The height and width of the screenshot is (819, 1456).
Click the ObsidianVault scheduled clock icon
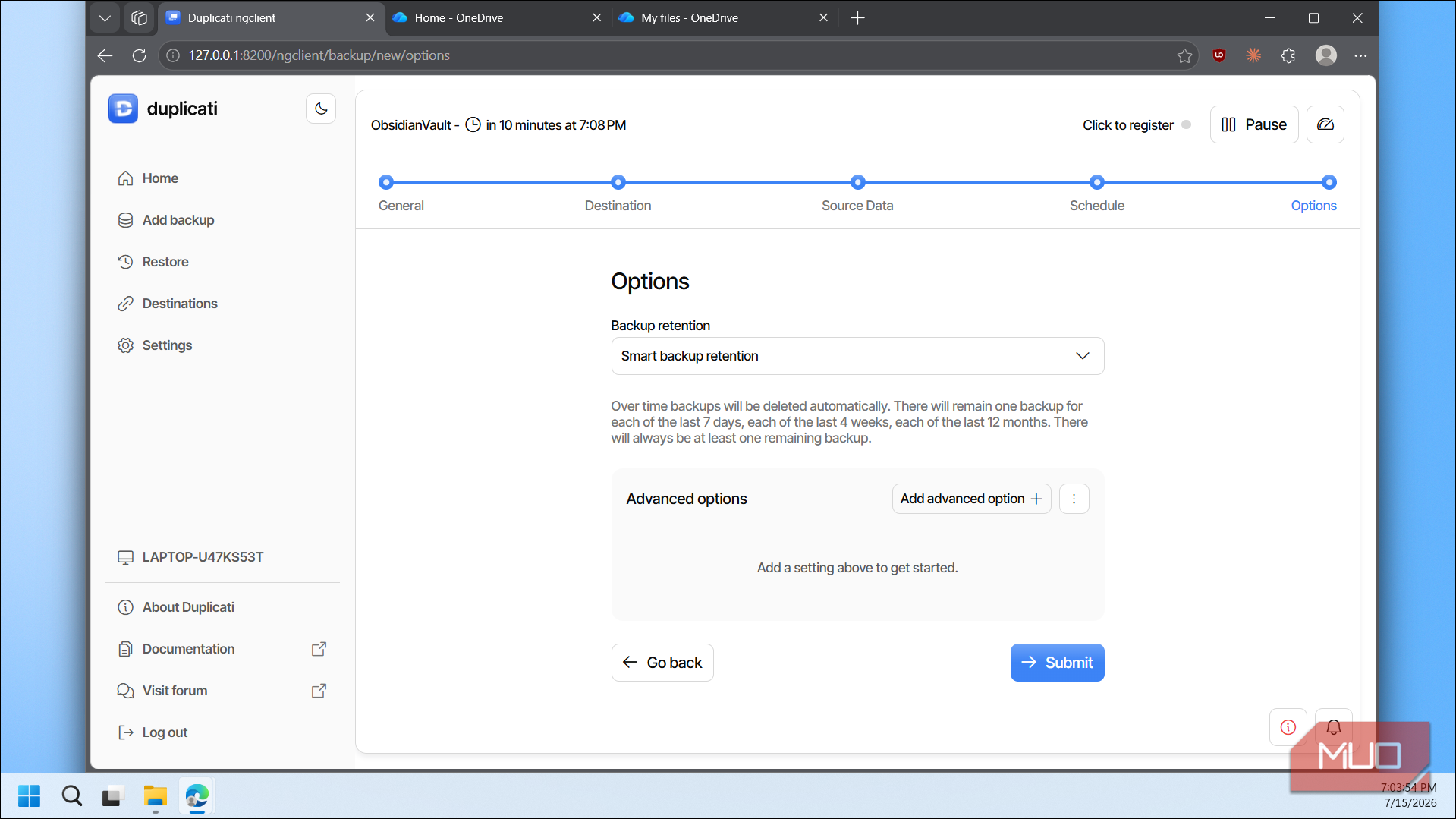coord(473,125)
